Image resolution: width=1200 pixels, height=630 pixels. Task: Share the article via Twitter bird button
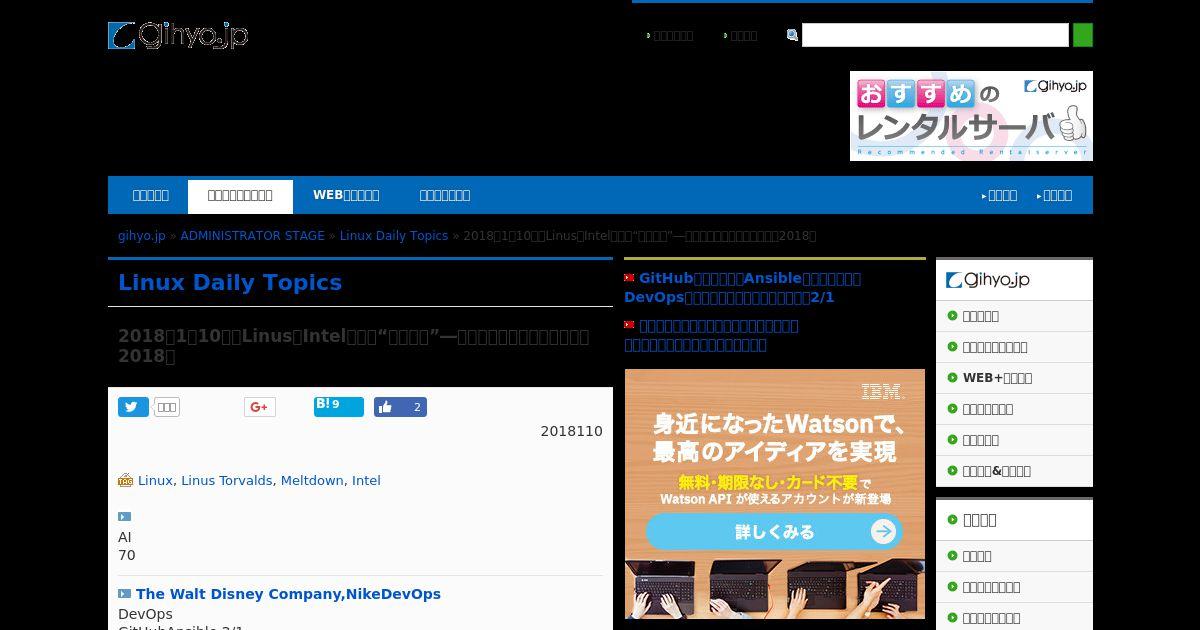tap(133, 407)
